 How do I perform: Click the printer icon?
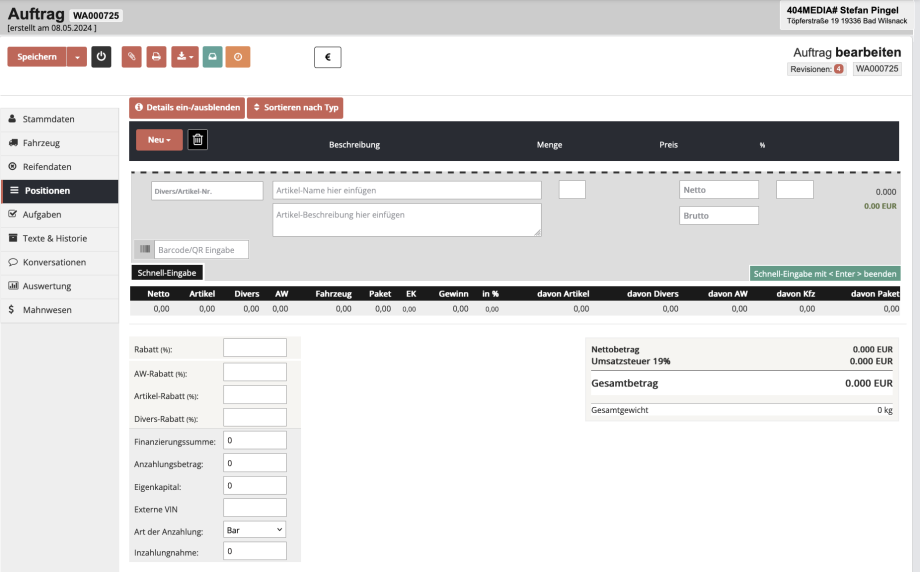156,57
